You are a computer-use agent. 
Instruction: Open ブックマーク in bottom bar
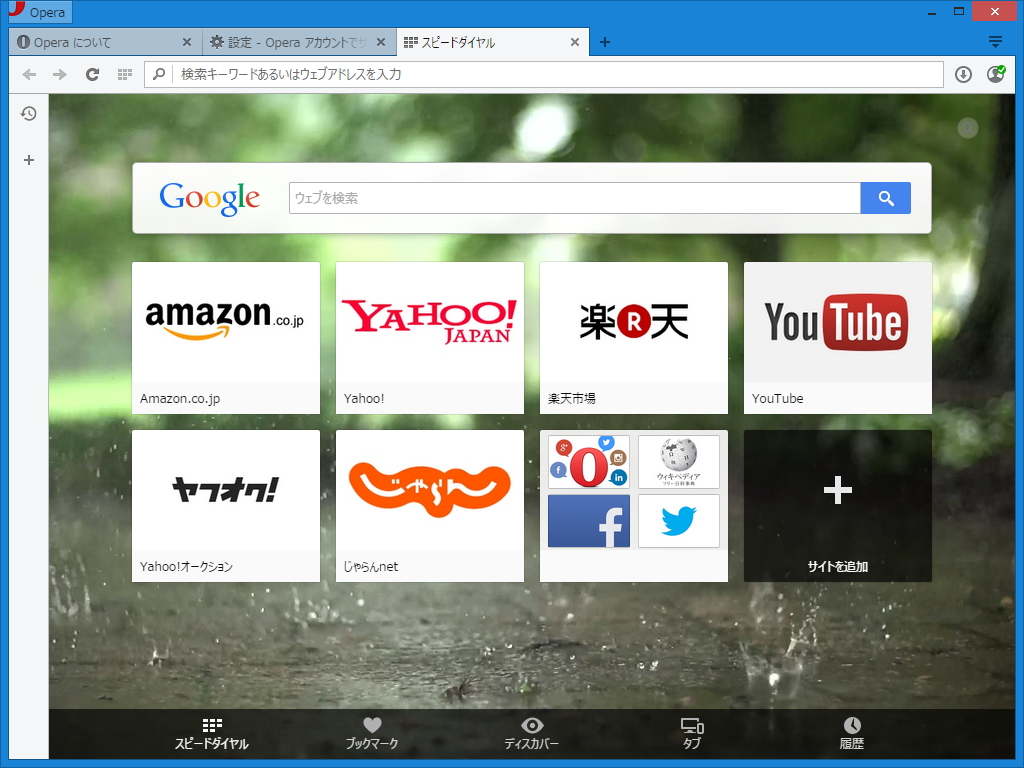(x=372, y=733)
